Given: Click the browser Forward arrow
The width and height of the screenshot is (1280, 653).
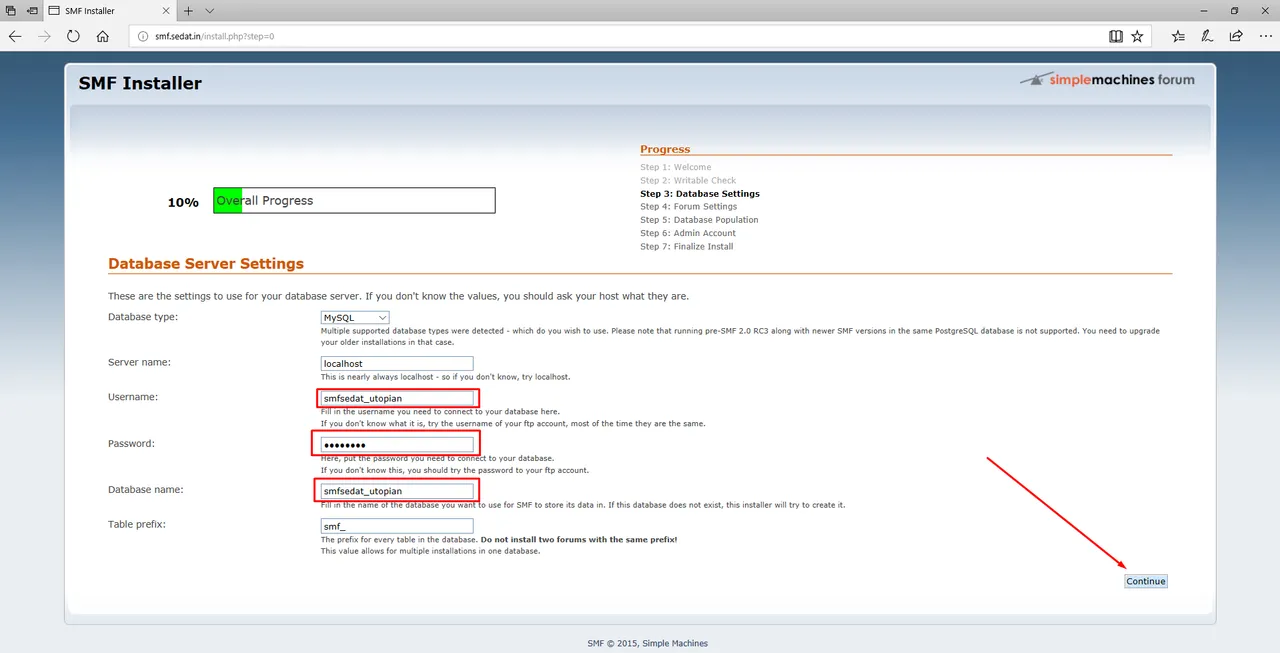Looking at the screenshot, I should pyautogui.click(x=44, y=36).
